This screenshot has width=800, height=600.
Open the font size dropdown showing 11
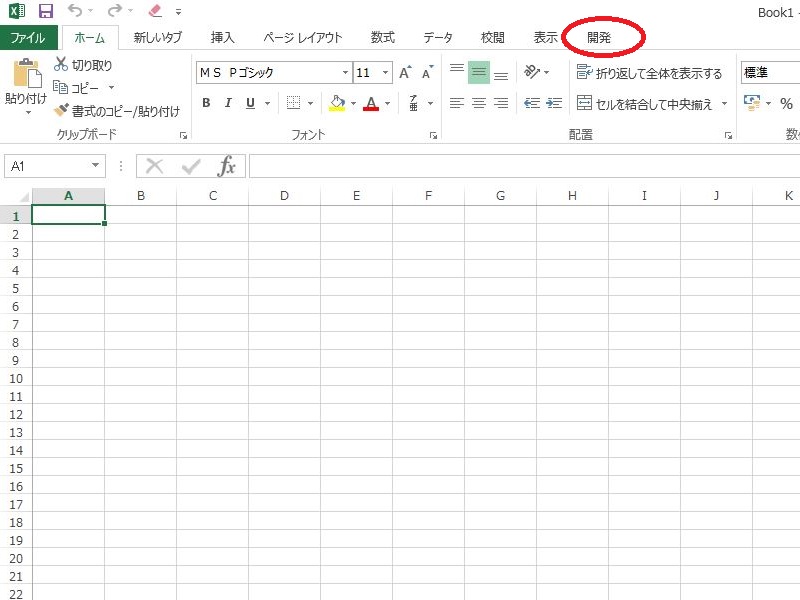click(386, 73)
